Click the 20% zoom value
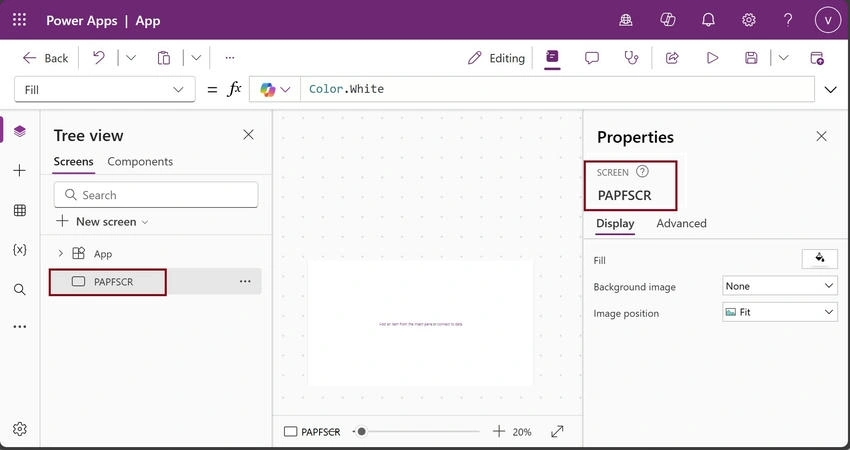This screenshot has width=850, height=450. pos(521,432)
